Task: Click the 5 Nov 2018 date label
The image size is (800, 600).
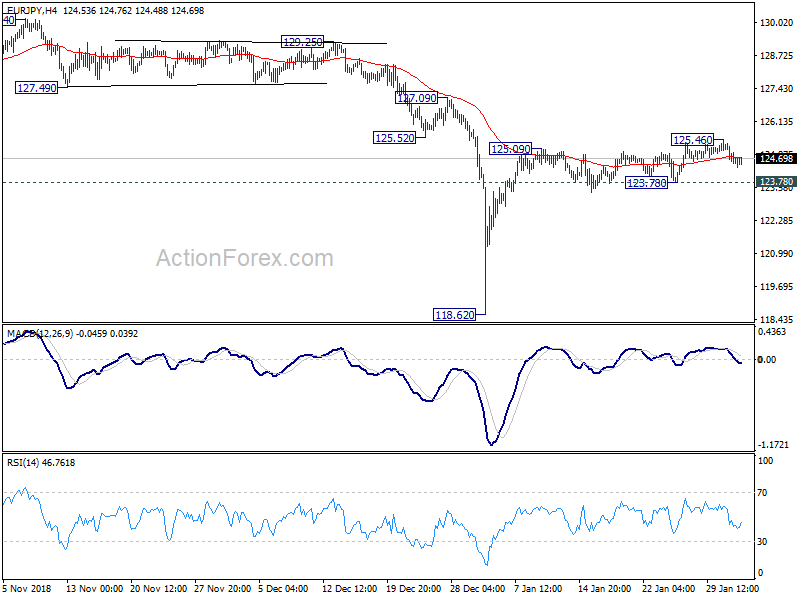Action: pos(27,589)
